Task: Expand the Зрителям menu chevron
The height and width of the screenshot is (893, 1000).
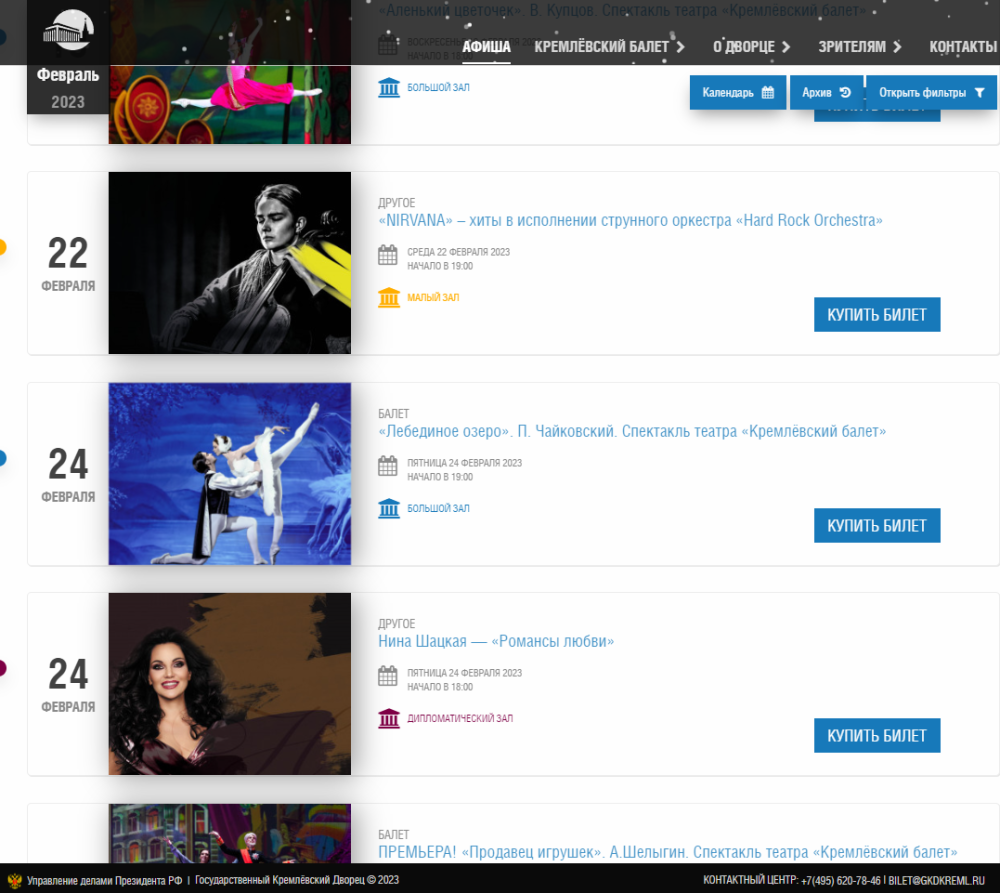Action: [x=897, y=47]
